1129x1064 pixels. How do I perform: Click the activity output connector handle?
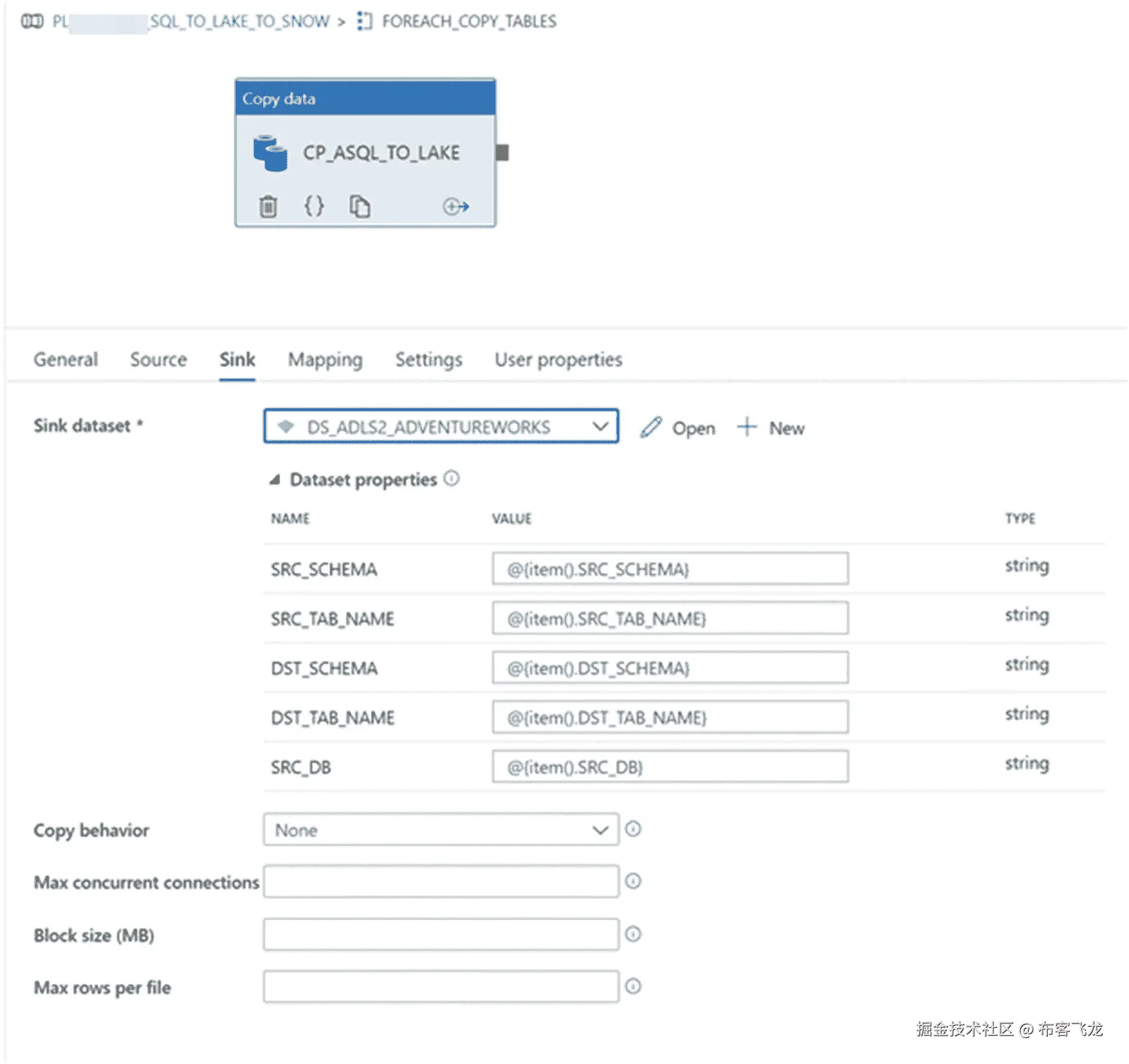[x=503, y=152]
